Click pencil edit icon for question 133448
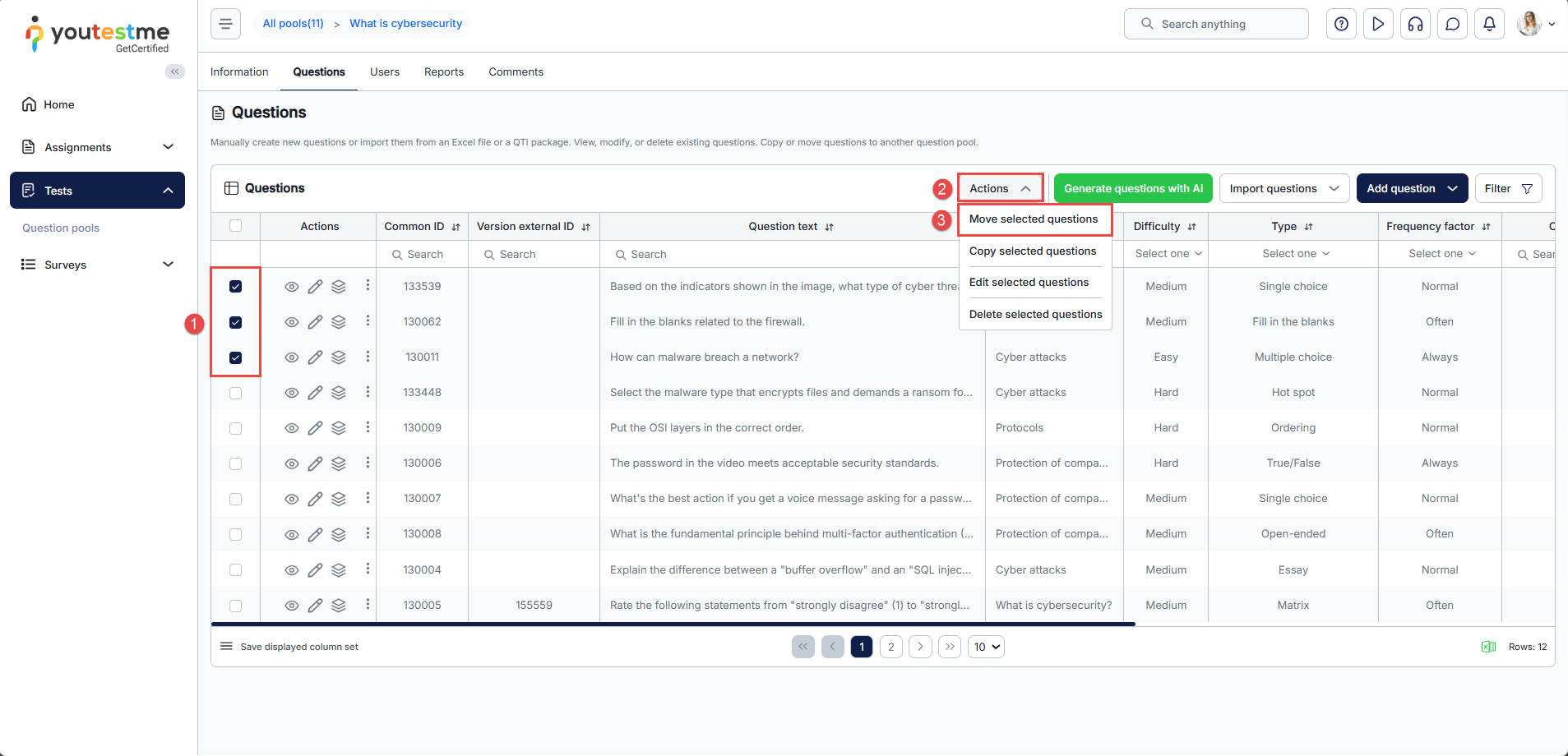 click(315, 393)
